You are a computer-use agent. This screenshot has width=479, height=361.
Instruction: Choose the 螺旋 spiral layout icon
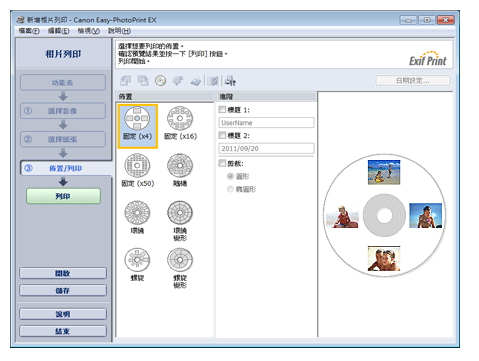(x=137, y=264)
